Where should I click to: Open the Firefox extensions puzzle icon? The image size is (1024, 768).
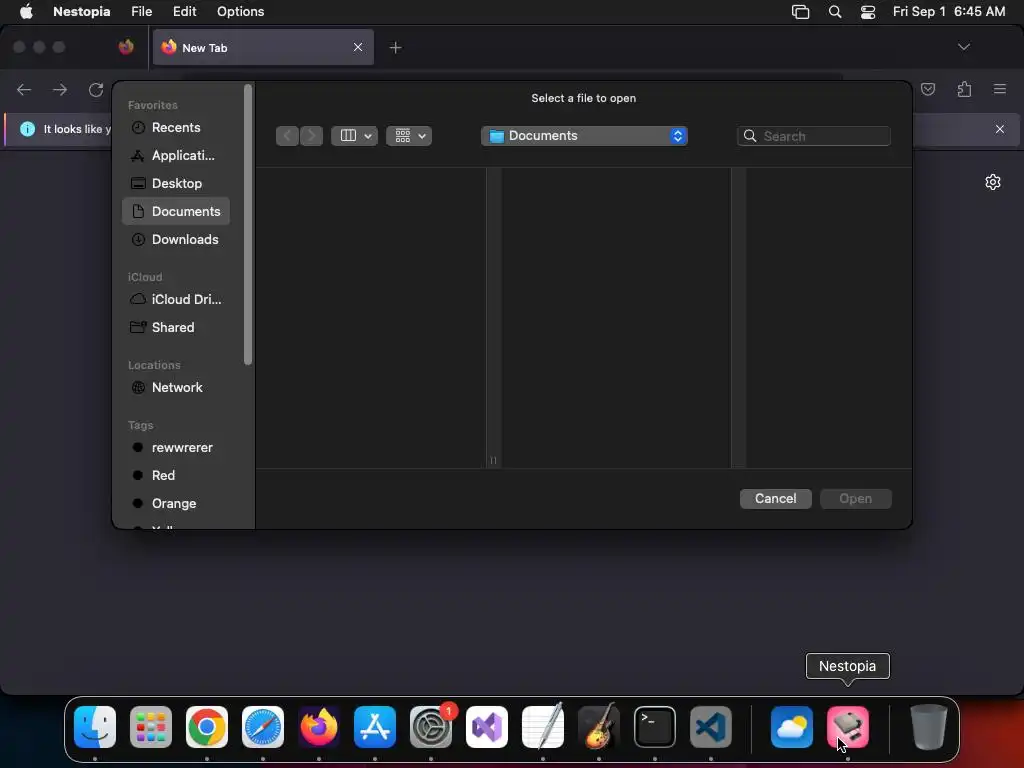pyautogui.click(x=964, y=89)
